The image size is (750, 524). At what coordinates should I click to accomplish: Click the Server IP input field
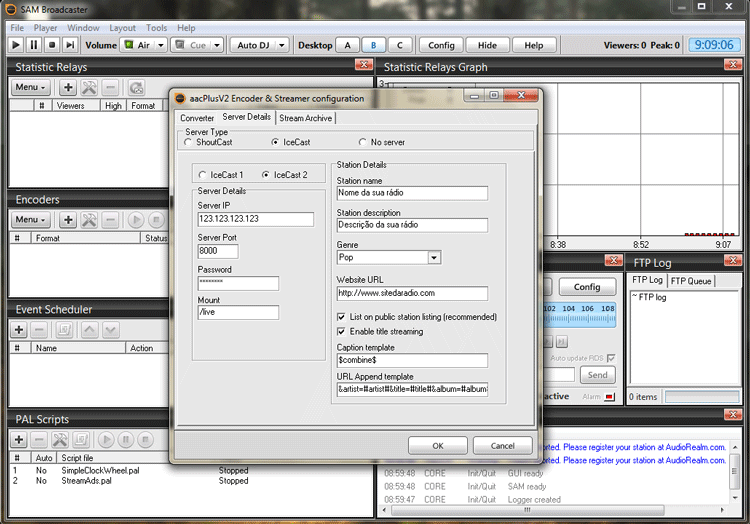256,219
